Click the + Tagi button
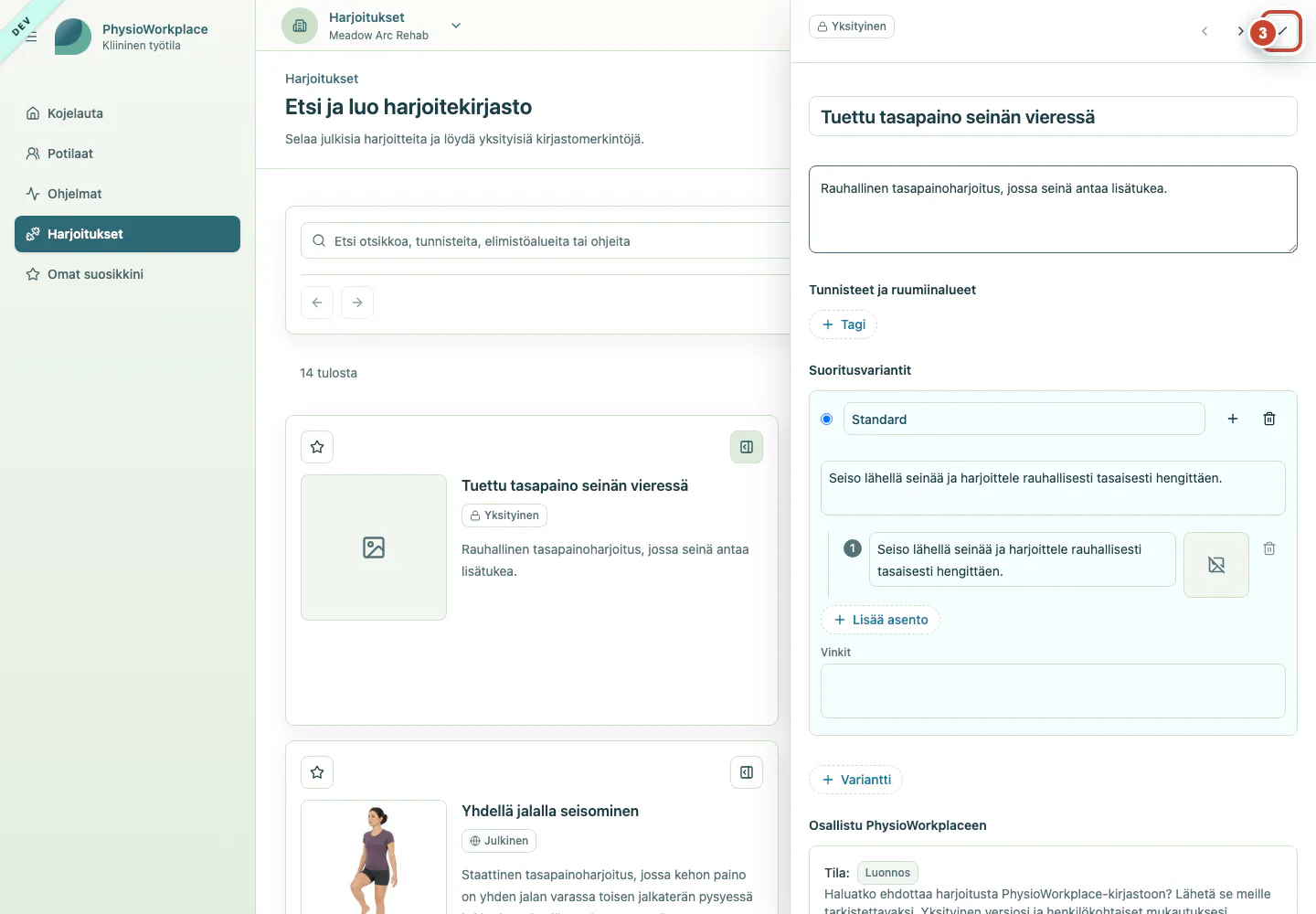 pyautogui.click(x=844, y=324)
